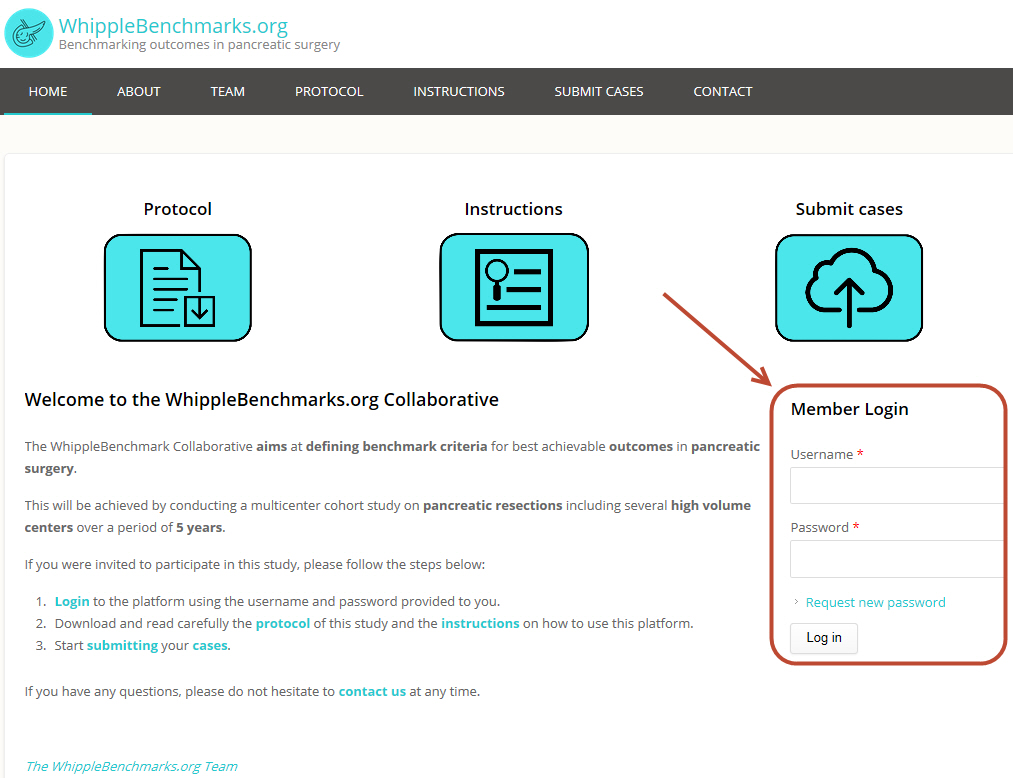Focus the Password input field
Screen dimensions: 1013x778
coord(897,559)
